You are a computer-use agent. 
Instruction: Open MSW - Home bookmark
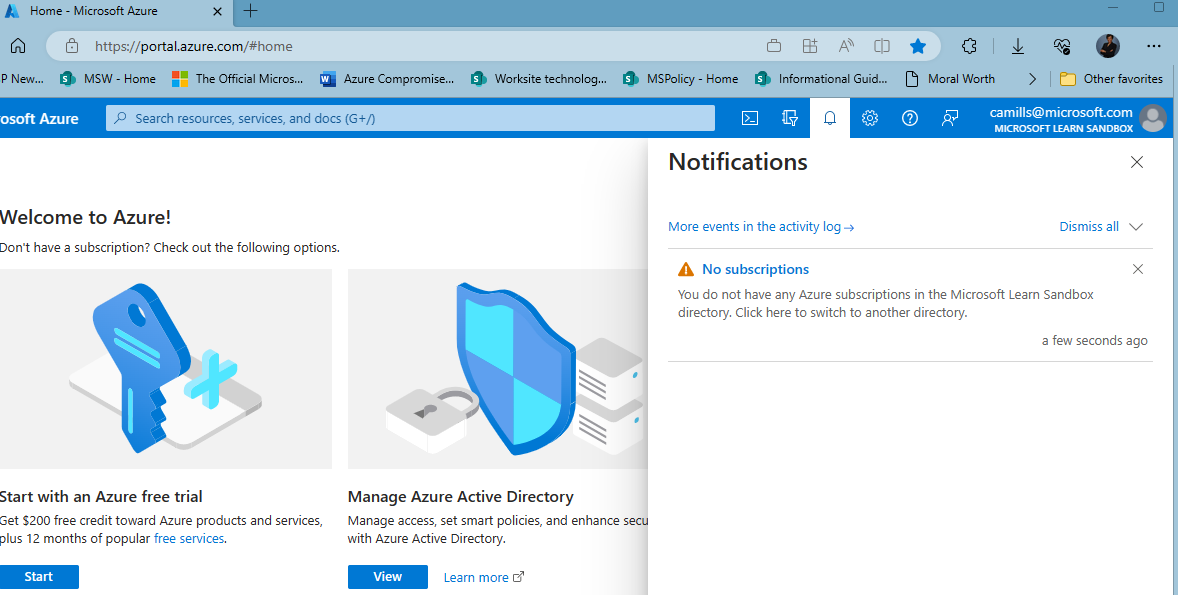click(x=108, y=79)
